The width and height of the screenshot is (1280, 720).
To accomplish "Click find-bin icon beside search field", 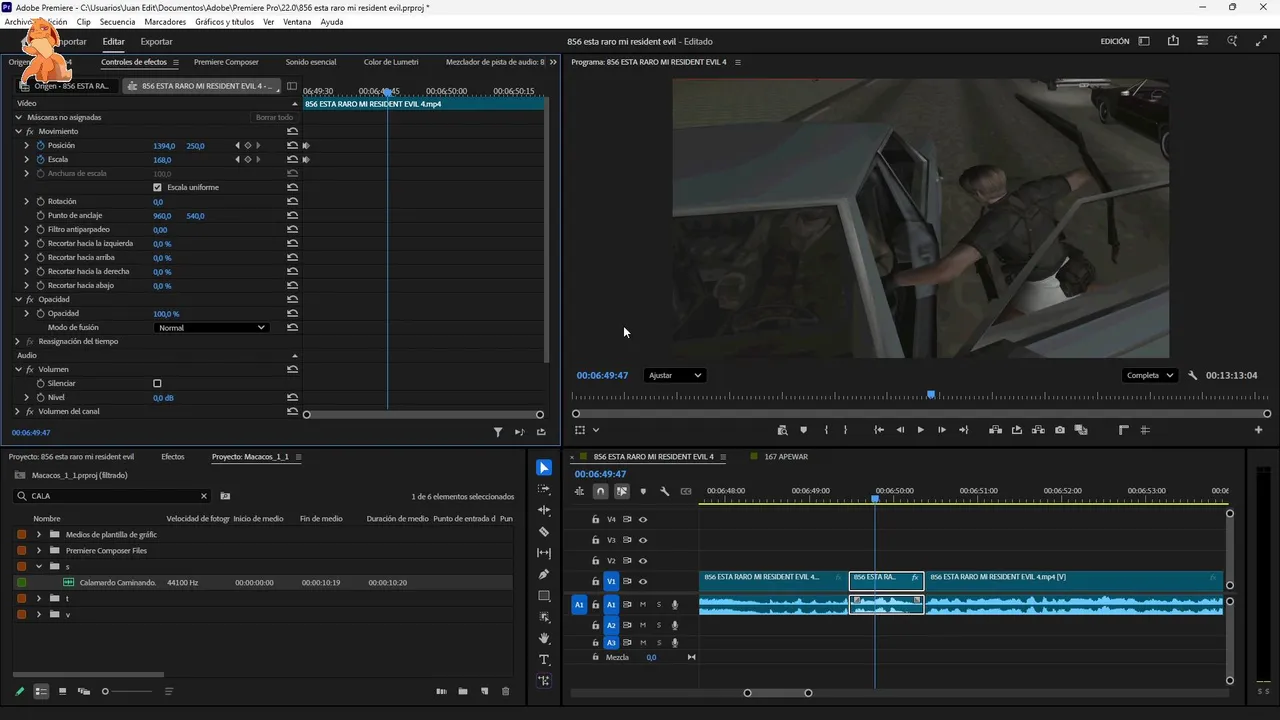I will click(x=225, y=496).
